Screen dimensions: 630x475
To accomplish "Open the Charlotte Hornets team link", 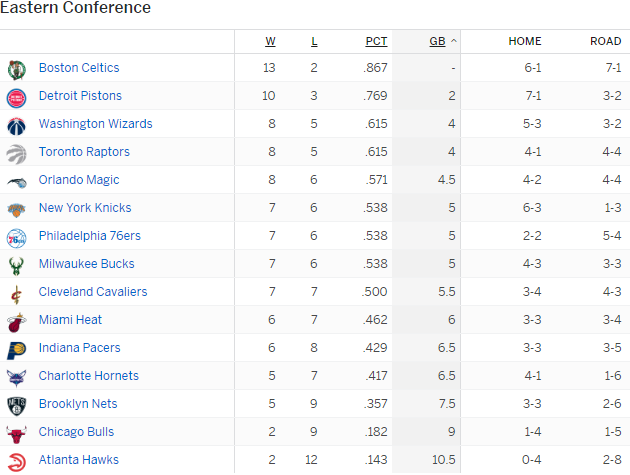I will 88,376.
